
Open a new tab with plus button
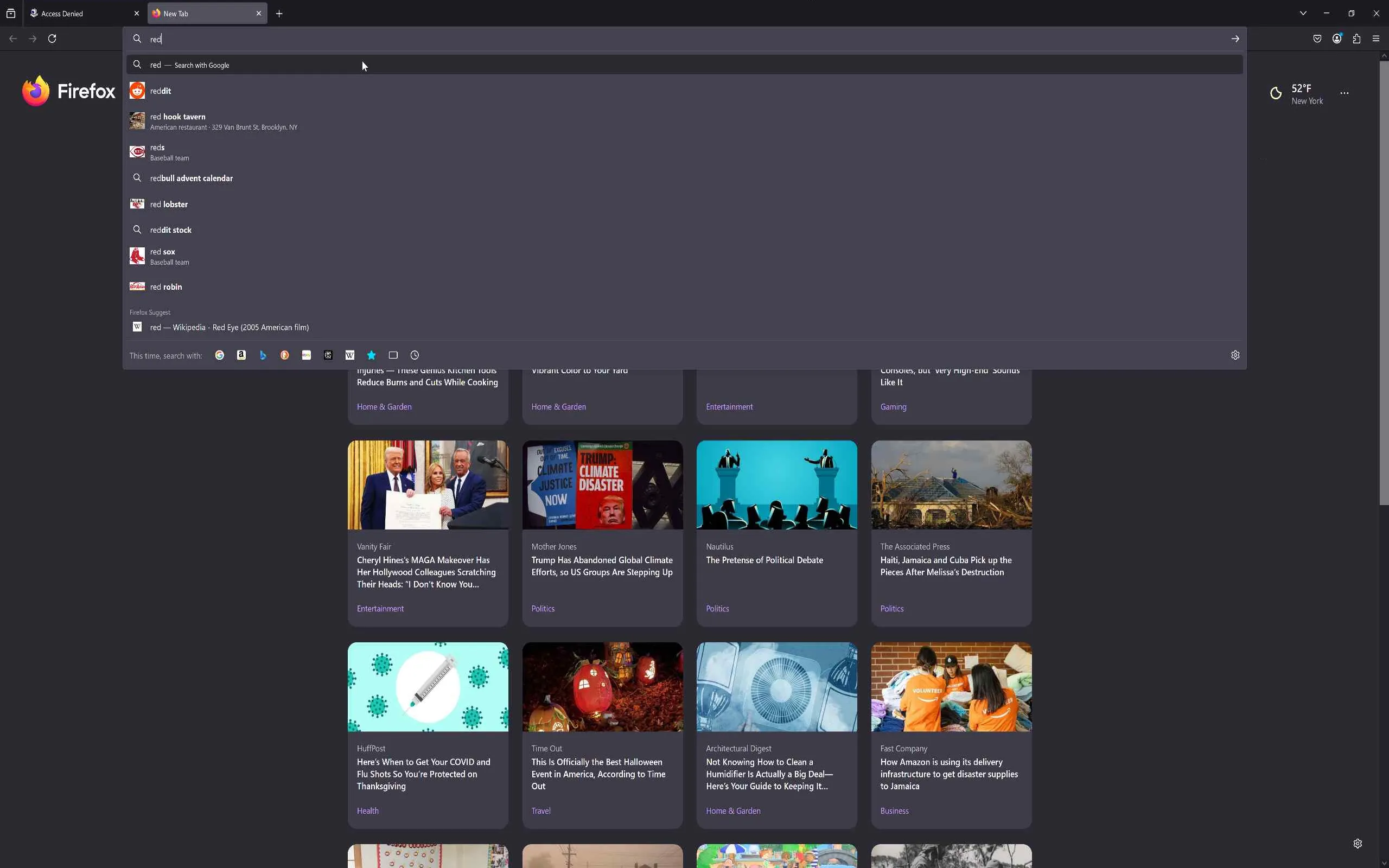(x=279, y=14)
